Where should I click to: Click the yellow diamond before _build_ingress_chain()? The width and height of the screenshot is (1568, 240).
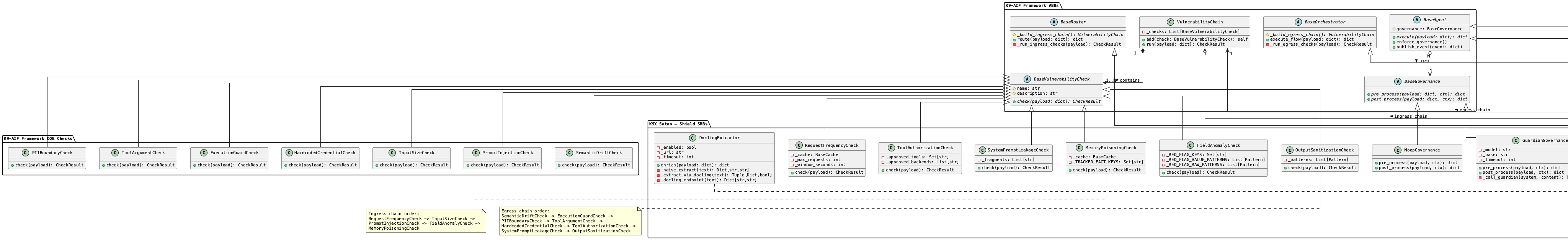coord(1015,34)
